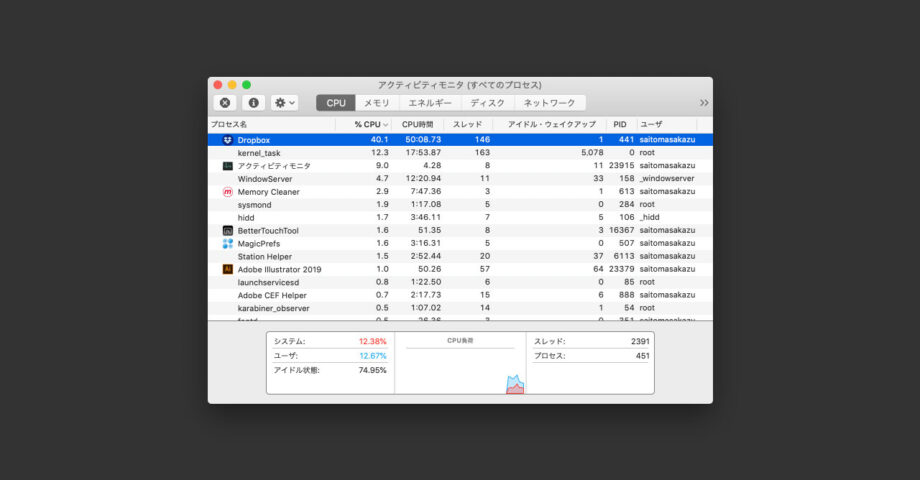Open the ディスク tab
Screen dimensions: 920x480
click(488, 103)
